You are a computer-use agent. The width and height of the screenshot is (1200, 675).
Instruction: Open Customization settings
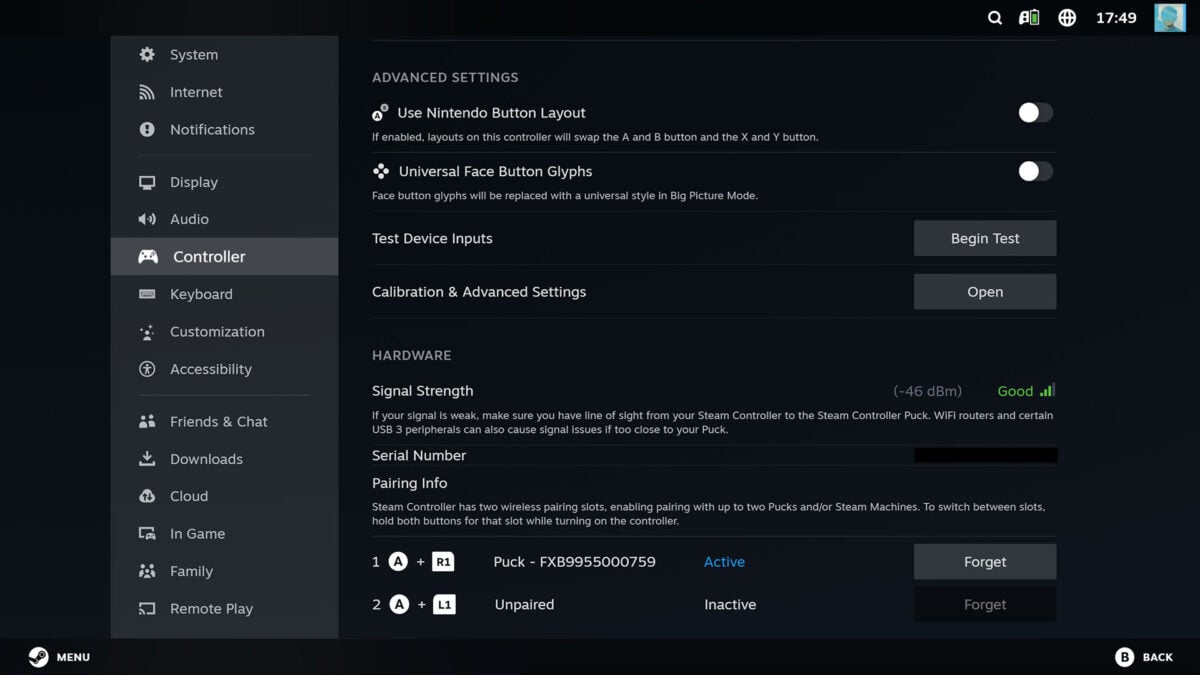pyautogui.click(x=224, y=332)
